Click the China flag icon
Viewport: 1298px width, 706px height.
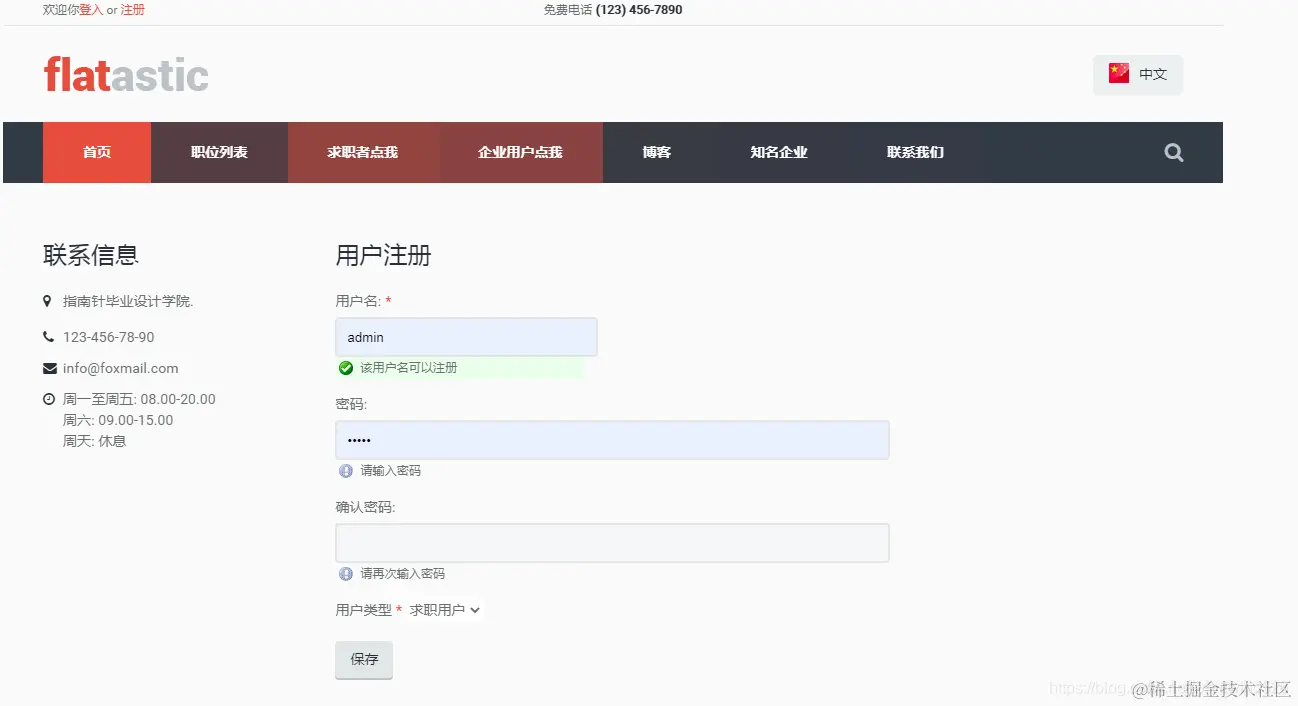1119,73
